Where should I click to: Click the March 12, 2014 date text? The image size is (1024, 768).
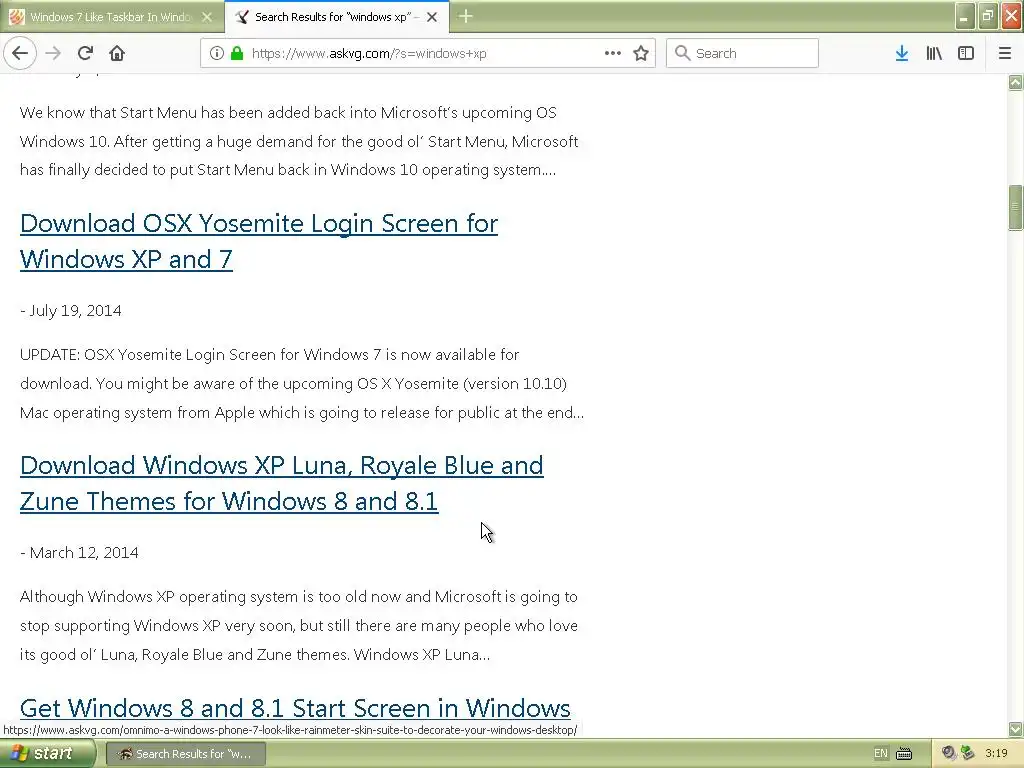[84, 552]
